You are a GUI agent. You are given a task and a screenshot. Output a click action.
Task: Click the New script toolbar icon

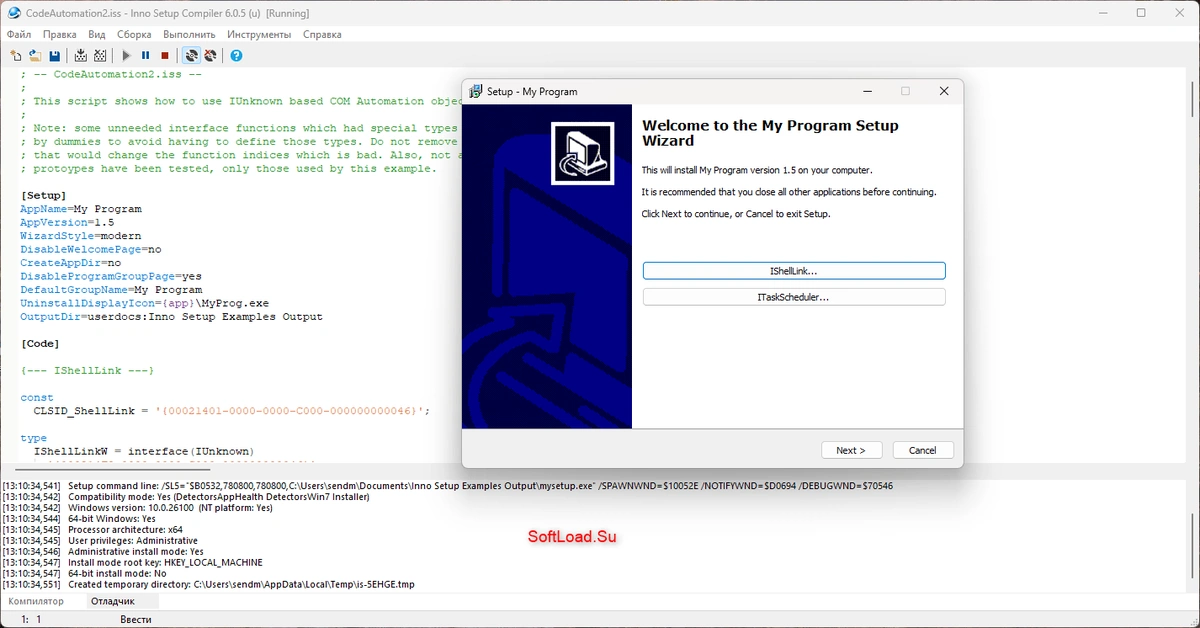tap(15, 56)
